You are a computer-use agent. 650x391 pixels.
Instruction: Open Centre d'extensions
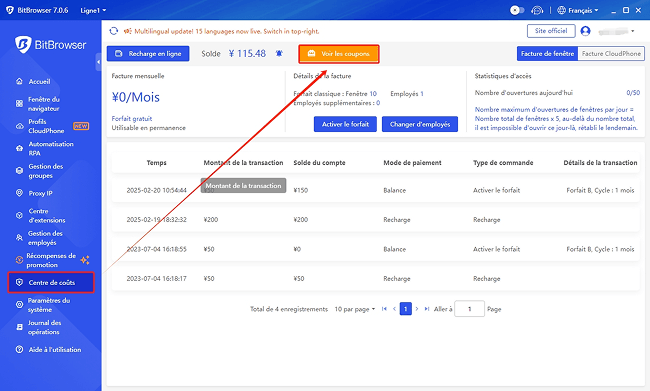(47, 216)
